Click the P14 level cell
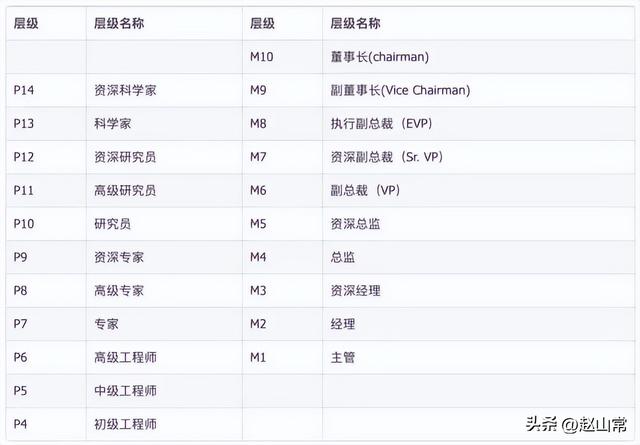 tap(46, 90)
